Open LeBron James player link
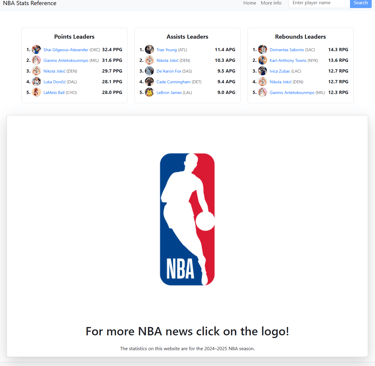The height and width of the screenshot is (366, 375). click(x=169, y=92)
